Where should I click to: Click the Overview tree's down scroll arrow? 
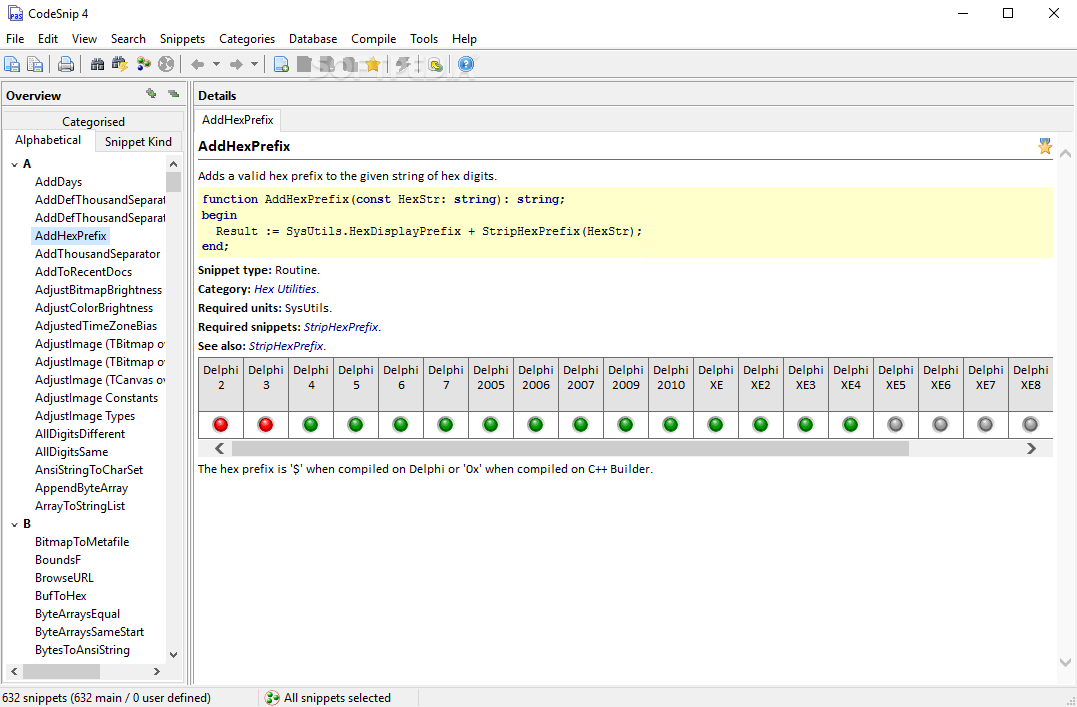[x=173, y=655]
